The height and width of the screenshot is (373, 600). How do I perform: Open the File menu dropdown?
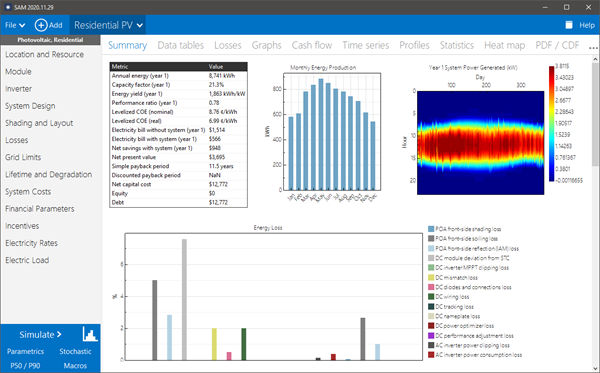[x=15, y=25]
